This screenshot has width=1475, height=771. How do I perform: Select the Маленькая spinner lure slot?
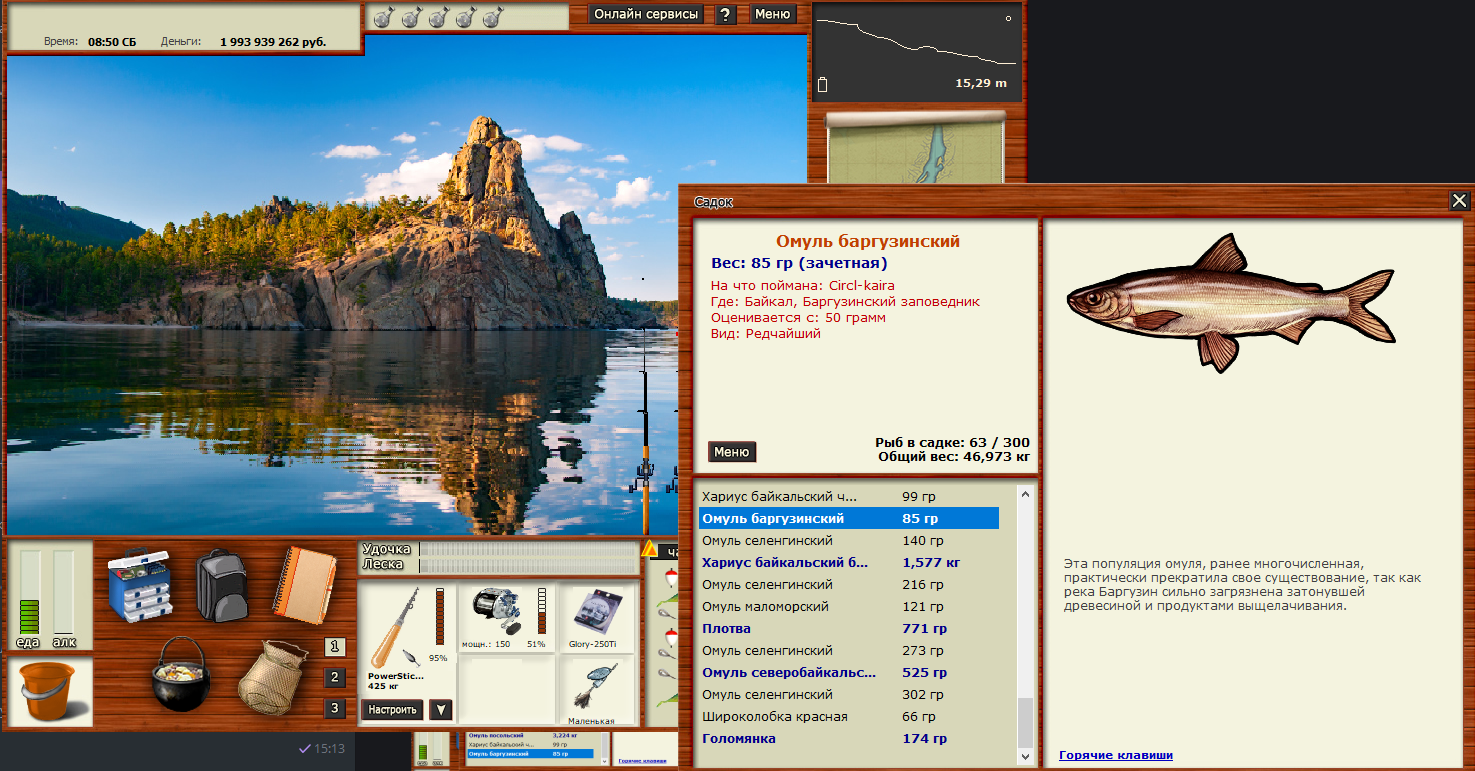point(595,691)
